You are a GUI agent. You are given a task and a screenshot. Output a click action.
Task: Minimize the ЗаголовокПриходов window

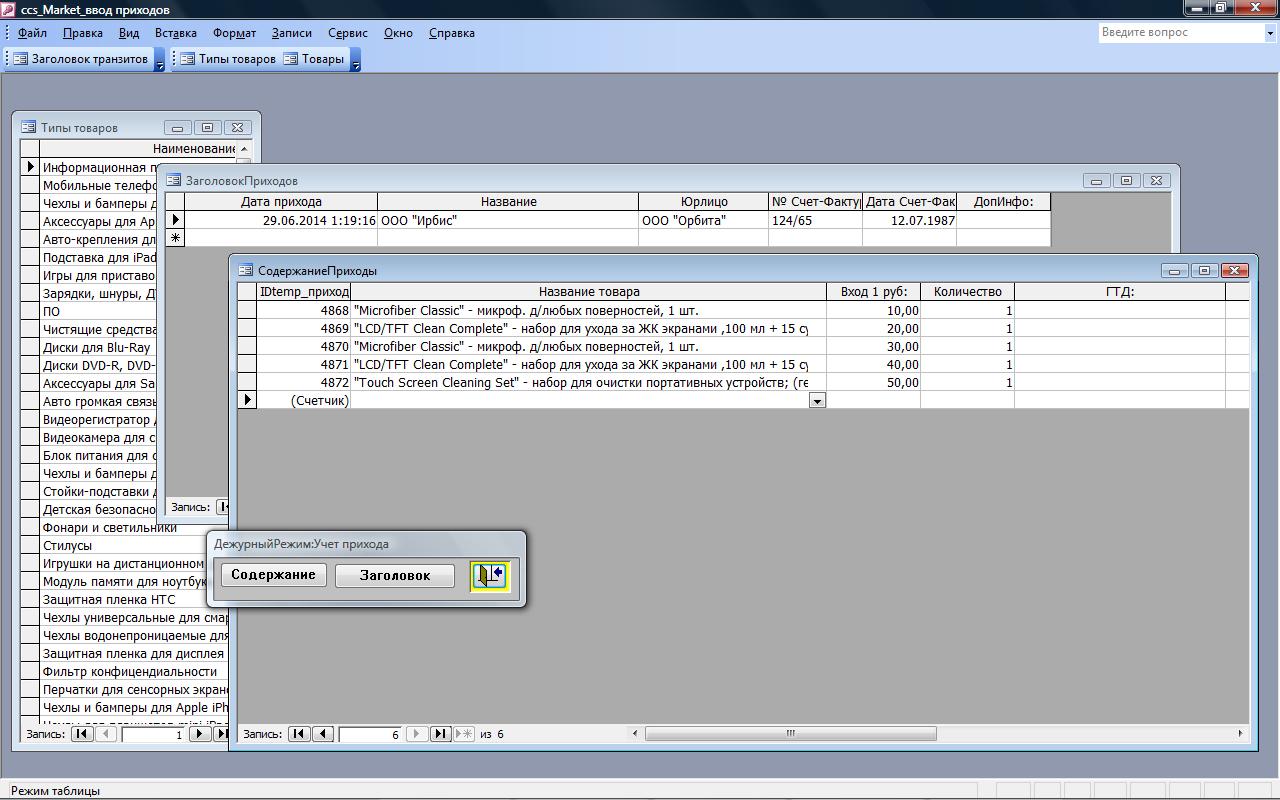(1096, 181)
